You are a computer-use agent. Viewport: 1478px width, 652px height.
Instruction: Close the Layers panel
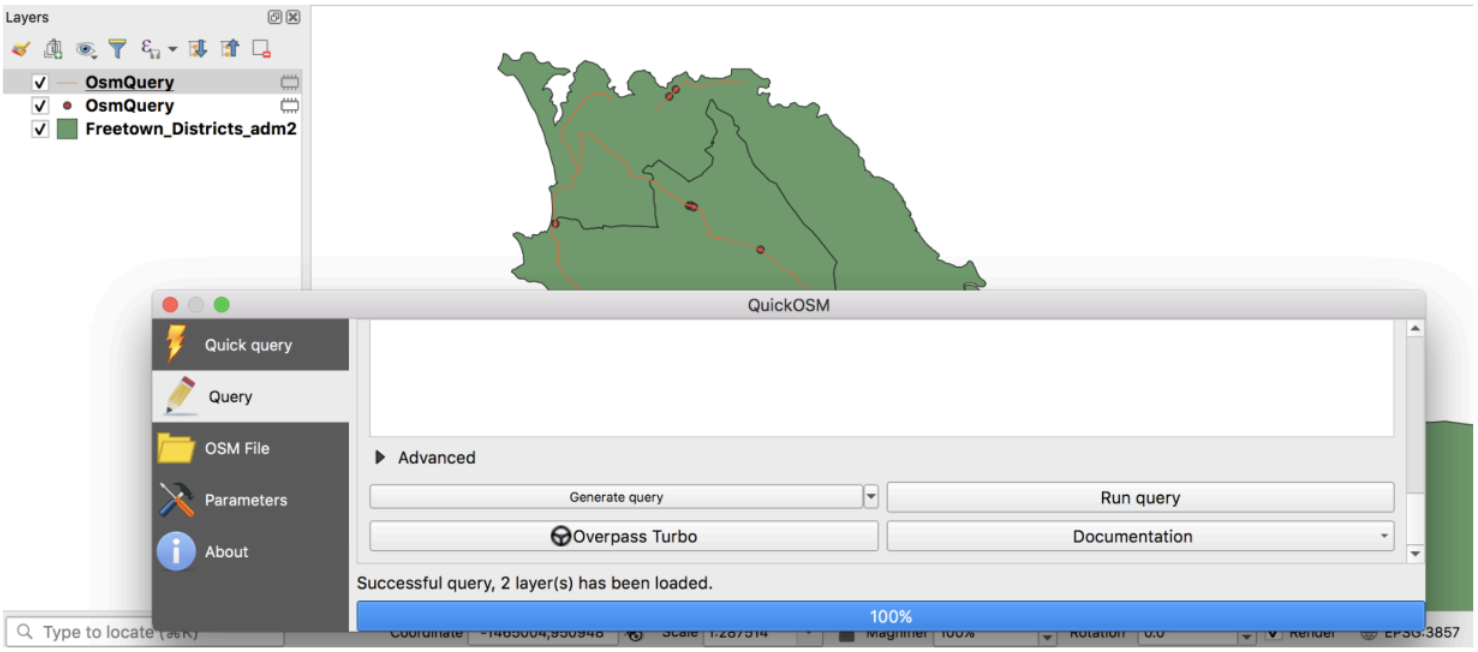click(293, 17)
